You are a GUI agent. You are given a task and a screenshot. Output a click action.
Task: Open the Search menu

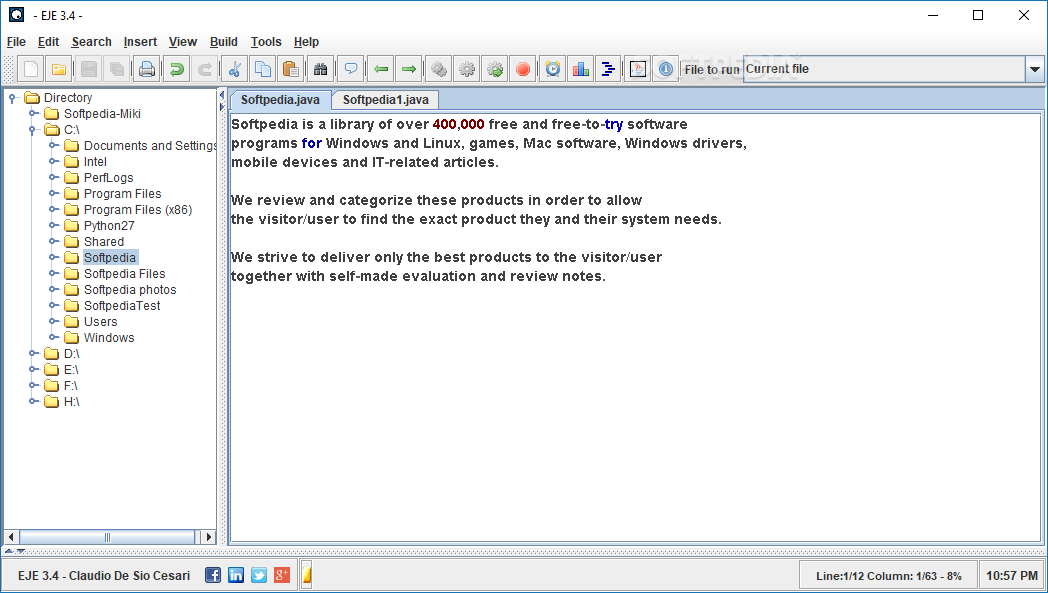[92, 41]
